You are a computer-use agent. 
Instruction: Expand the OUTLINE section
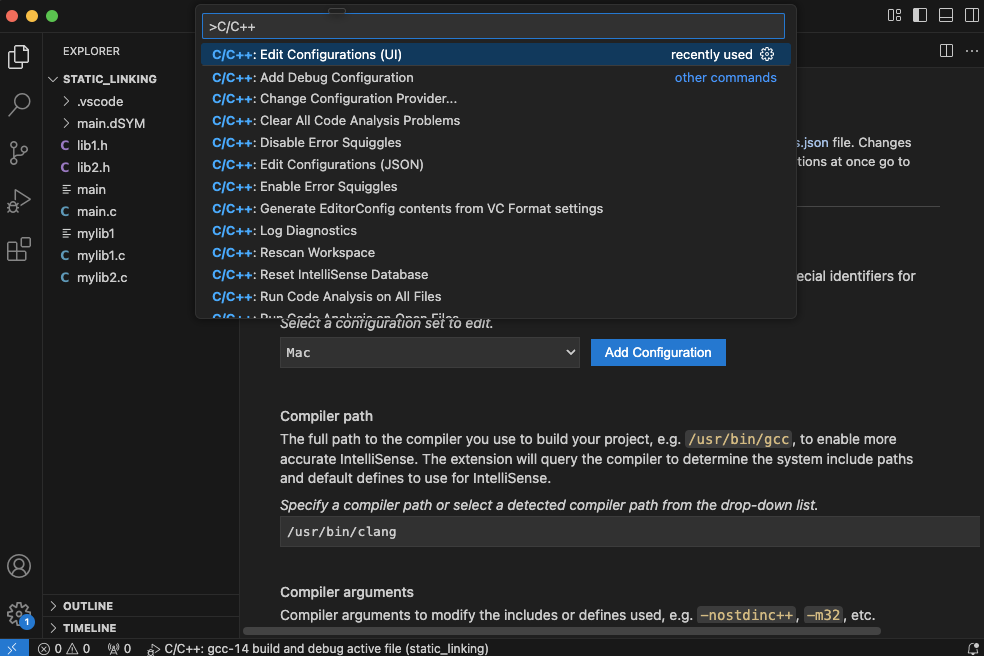click(x=53, y=606)
